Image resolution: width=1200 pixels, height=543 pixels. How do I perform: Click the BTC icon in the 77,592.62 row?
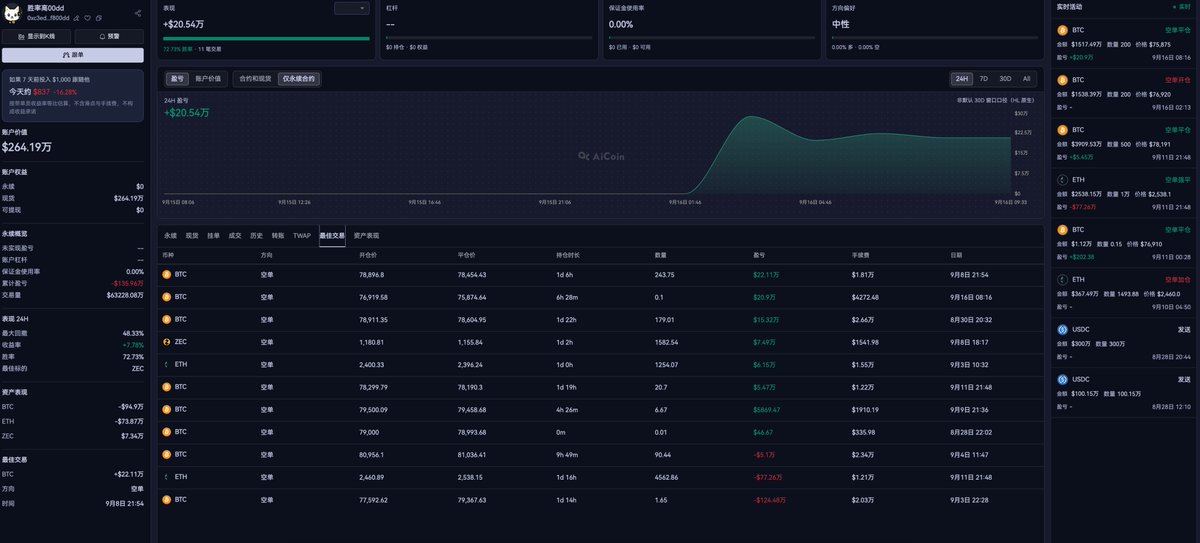point(167,499)
